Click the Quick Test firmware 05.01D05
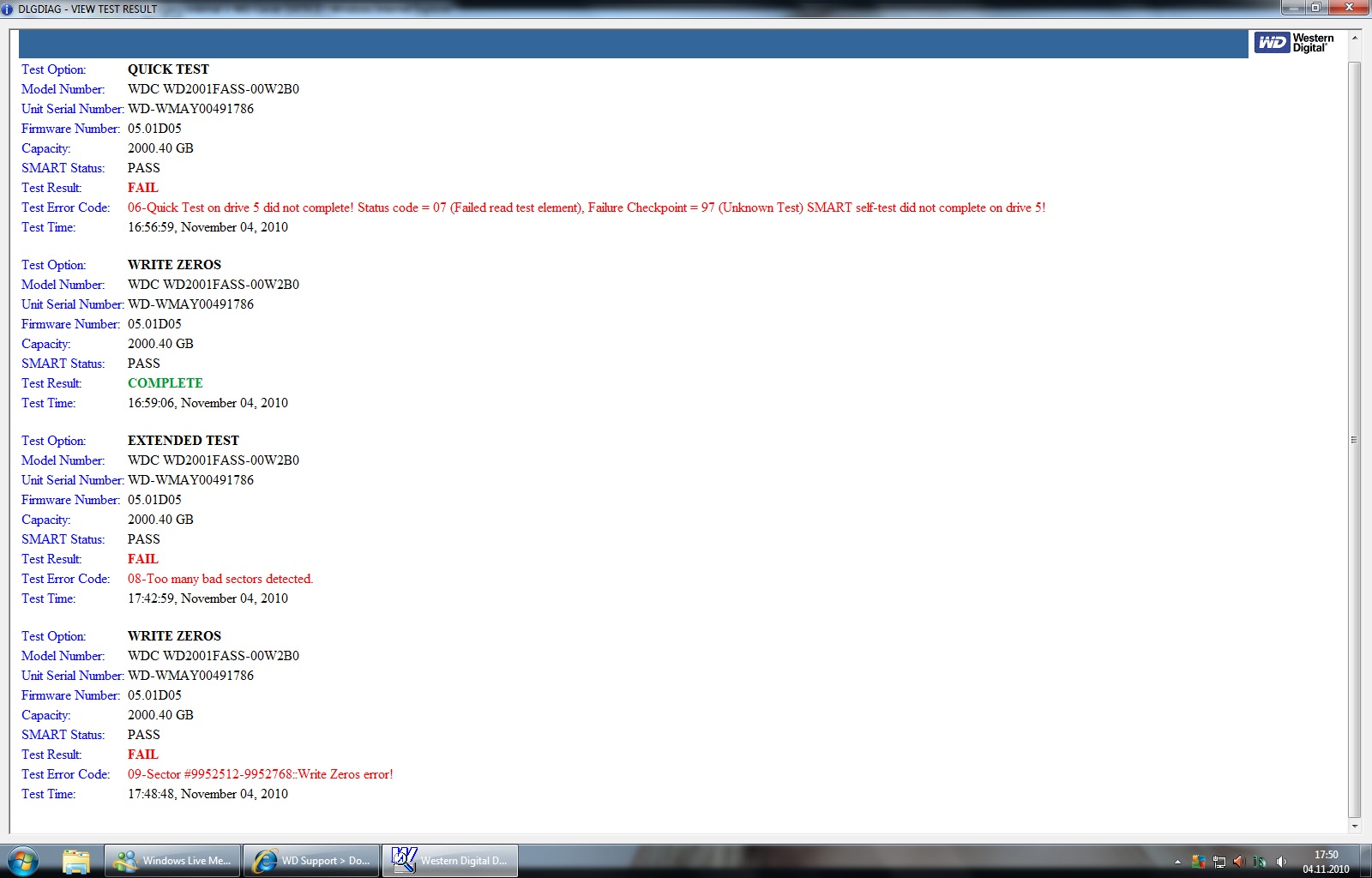1372x878 pixels. (x=154, y=129)
